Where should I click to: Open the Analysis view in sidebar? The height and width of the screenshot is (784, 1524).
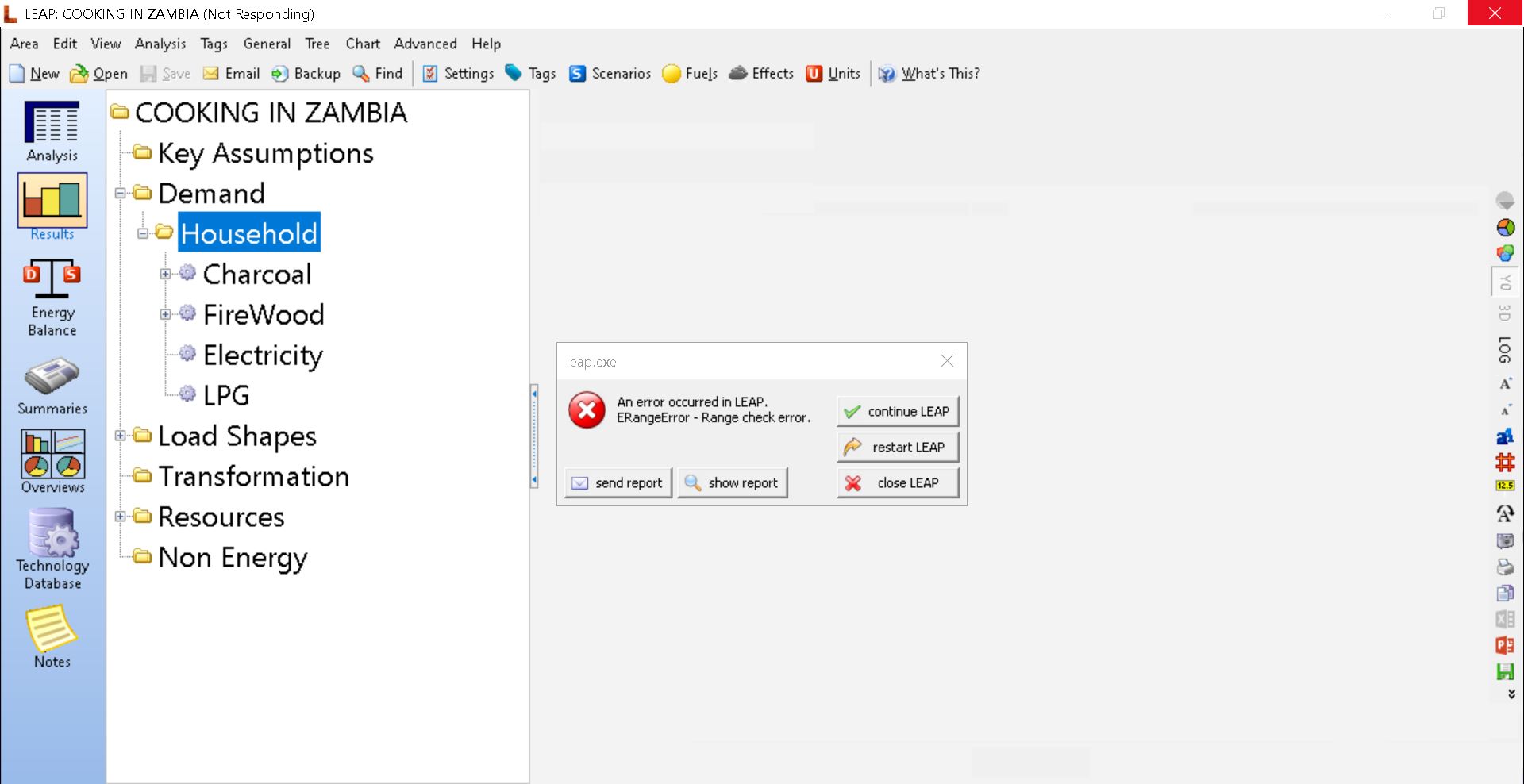pyautogui.click(x=52, y=132)
